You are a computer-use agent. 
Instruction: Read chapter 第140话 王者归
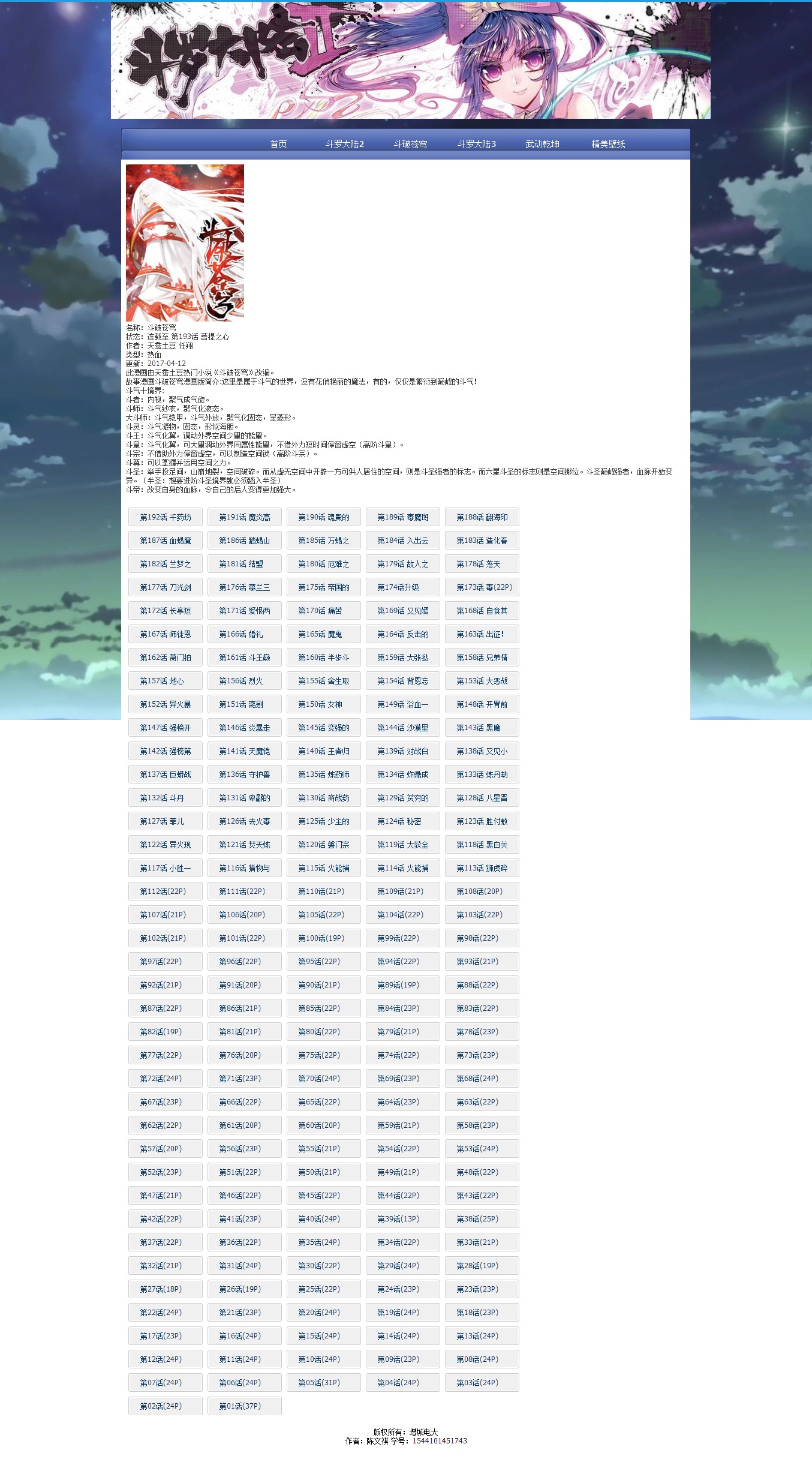pyautogui.click(x=324, y=751)
